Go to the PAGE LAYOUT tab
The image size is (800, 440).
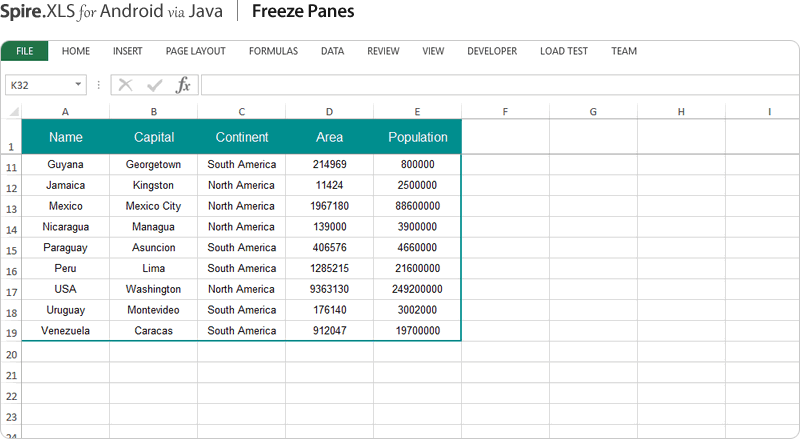195,51
